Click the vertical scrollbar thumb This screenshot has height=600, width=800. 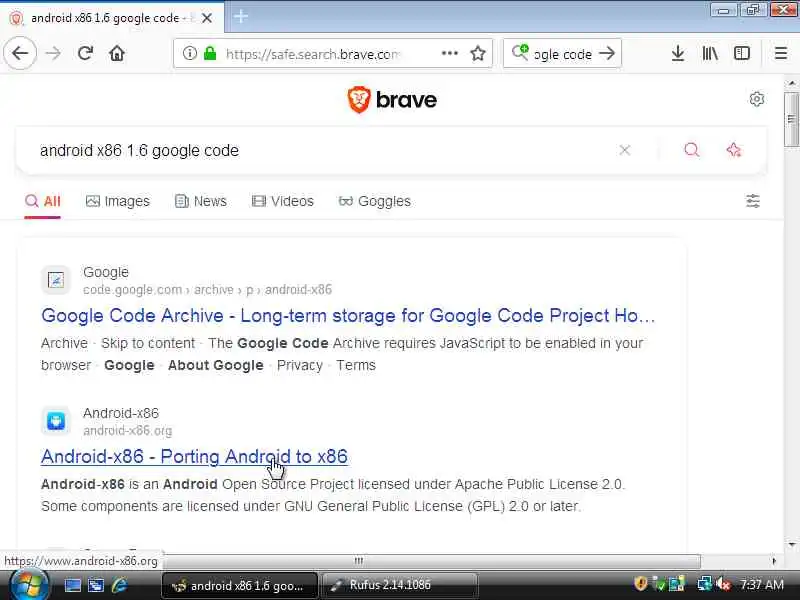[792, 119]
